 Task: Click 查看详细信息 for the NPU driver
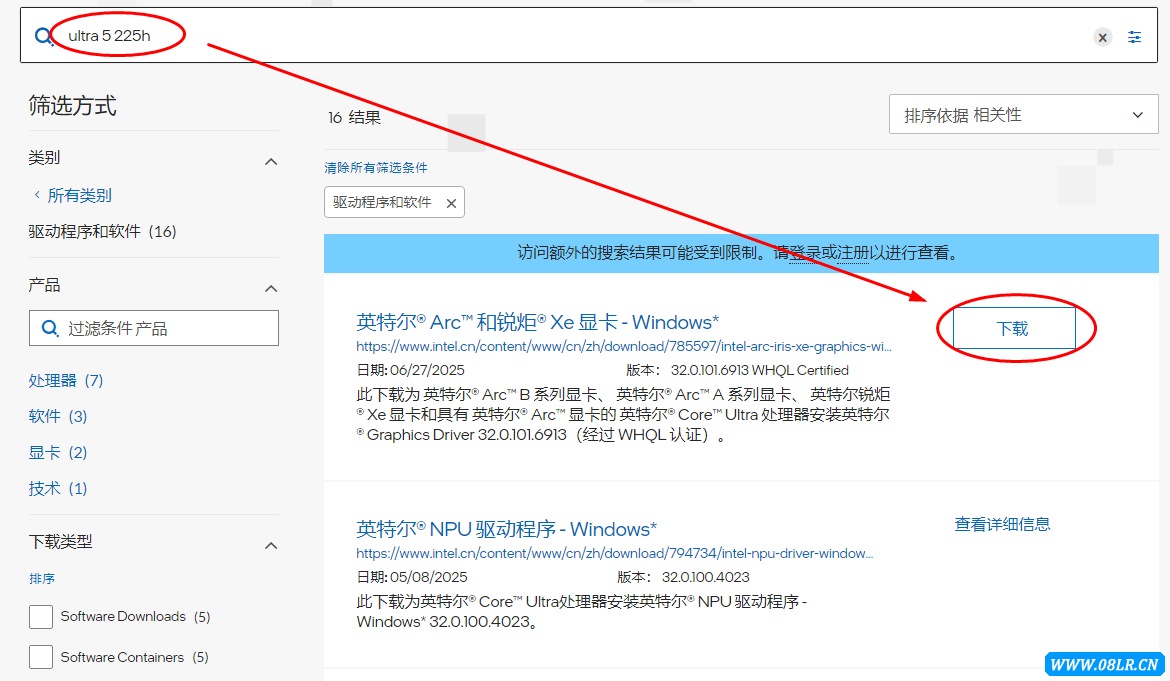[1002, 524]
